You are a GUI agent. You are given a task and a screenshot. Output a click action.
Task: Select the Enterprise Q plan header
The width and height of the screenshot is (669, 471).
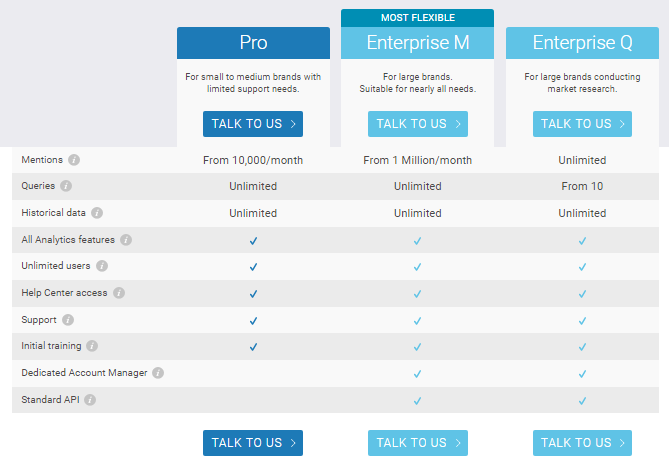point(582,43)
